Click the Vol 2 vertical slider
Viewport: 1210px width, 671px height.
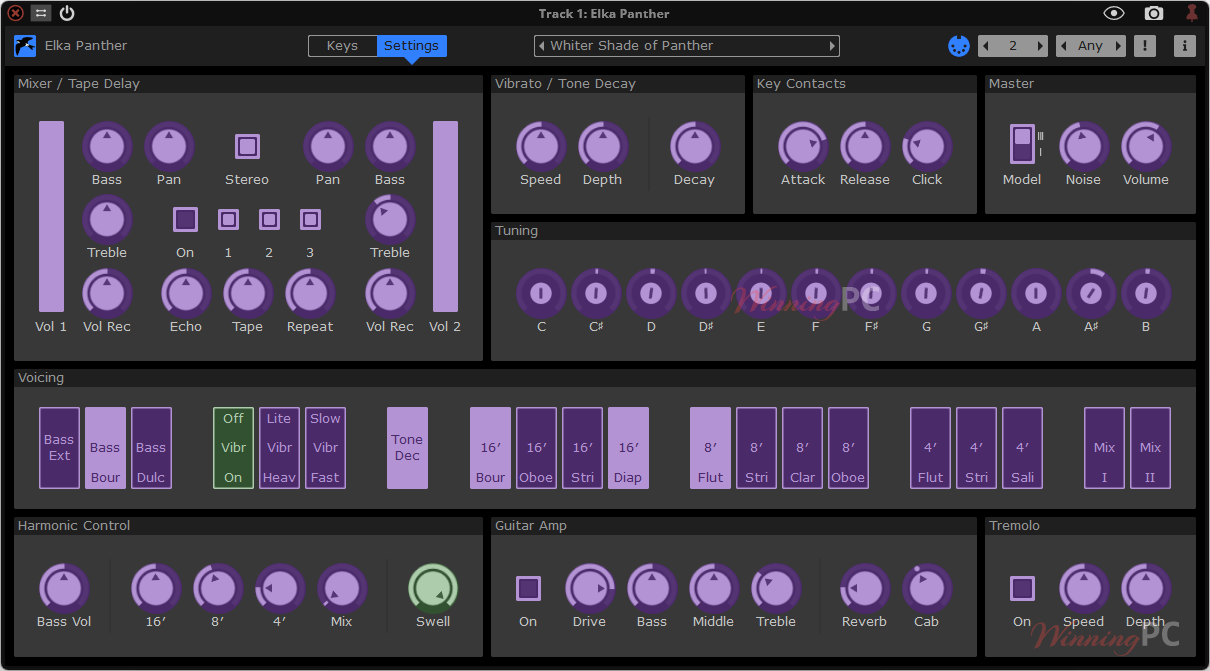[445, 217]
